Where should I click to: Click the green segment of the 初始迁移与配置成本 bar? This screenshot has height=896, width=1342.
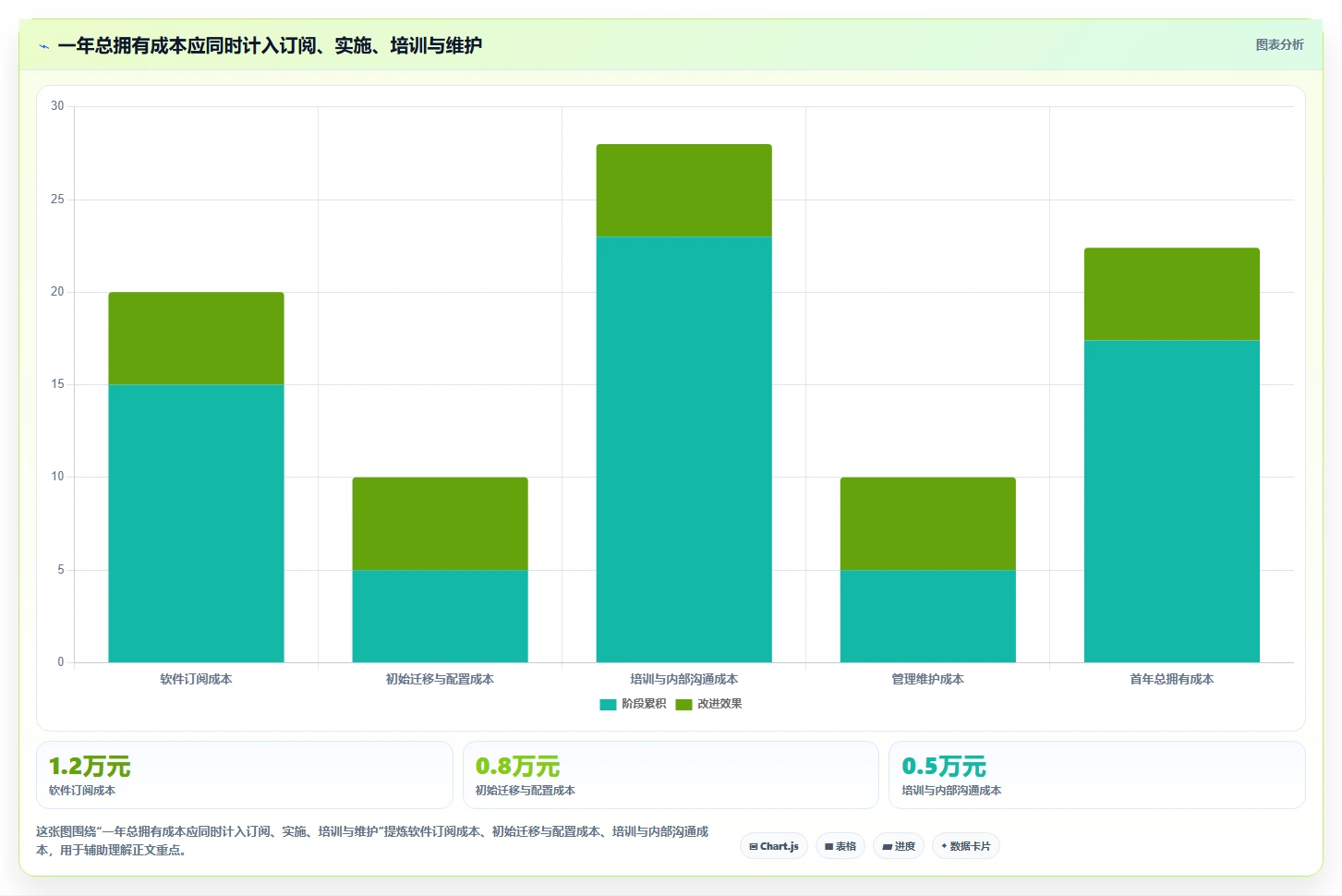click(x=440, y=524)
